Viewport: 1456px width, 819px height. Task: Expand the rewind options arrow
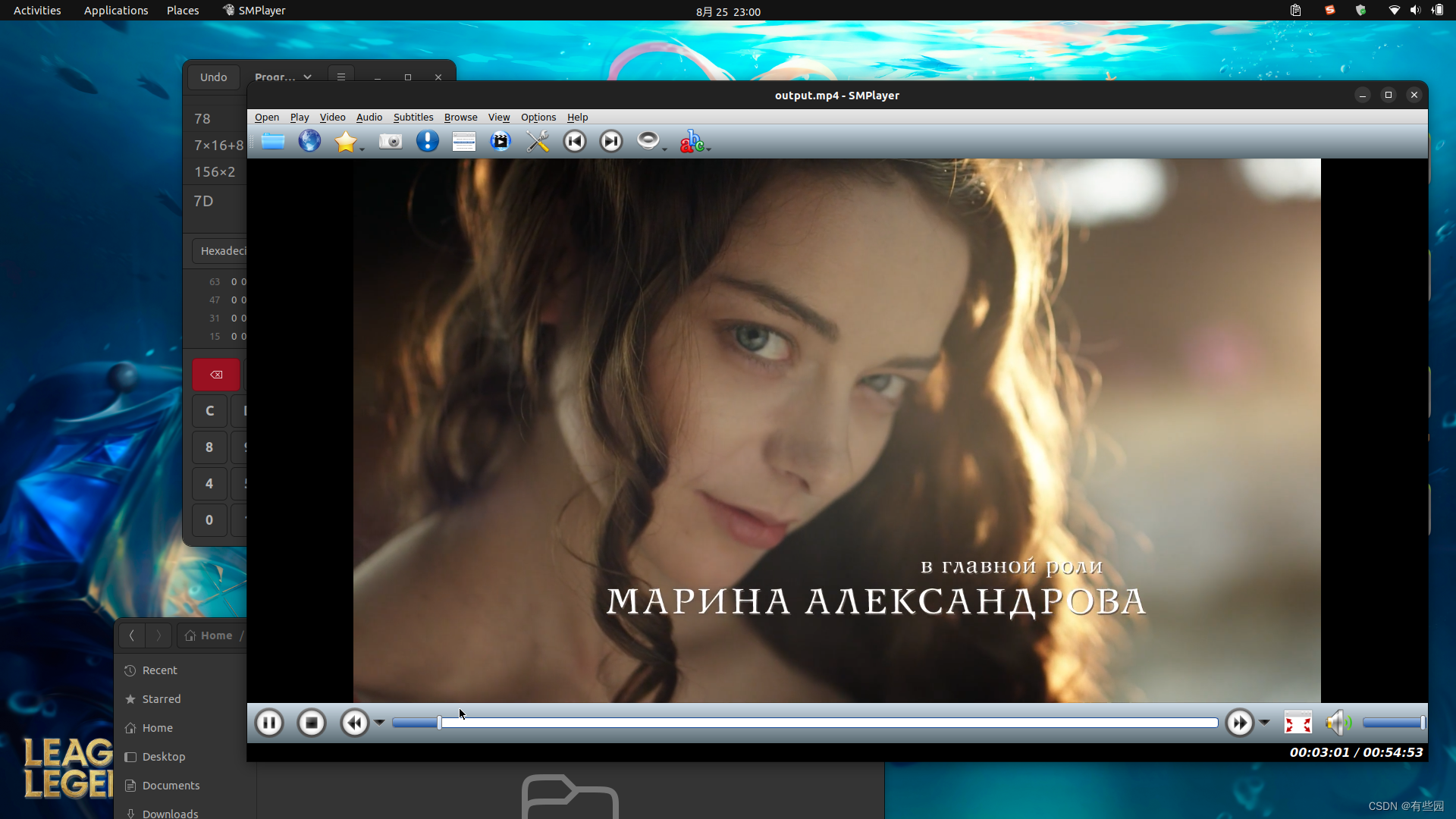379,723
